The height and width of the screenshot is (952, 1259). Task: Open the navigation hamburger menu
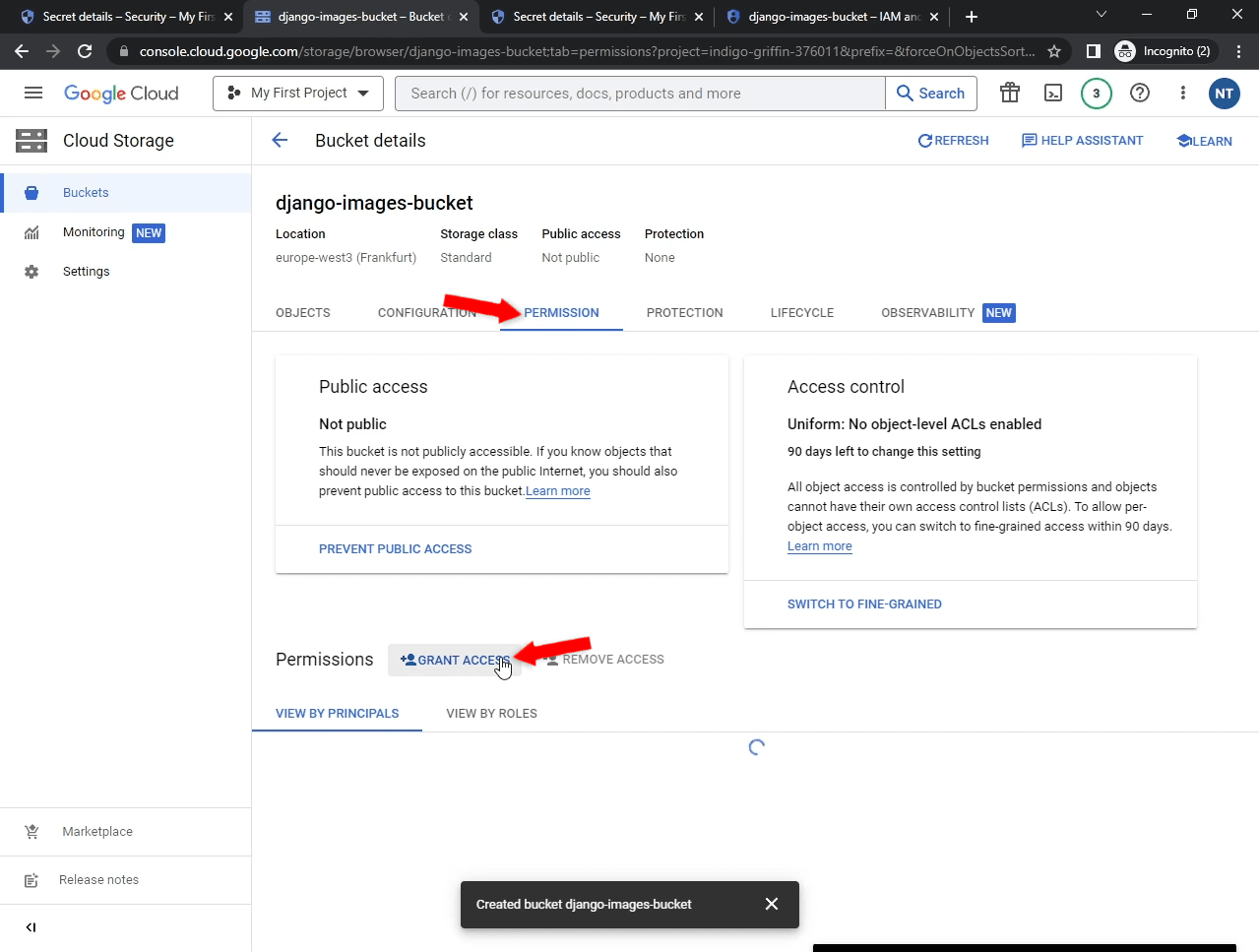point(32,93)
